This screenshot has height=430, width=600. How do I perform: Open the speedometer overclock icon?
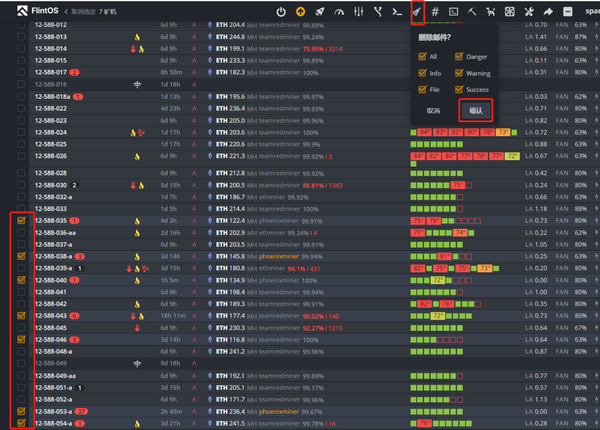(339, 11)
